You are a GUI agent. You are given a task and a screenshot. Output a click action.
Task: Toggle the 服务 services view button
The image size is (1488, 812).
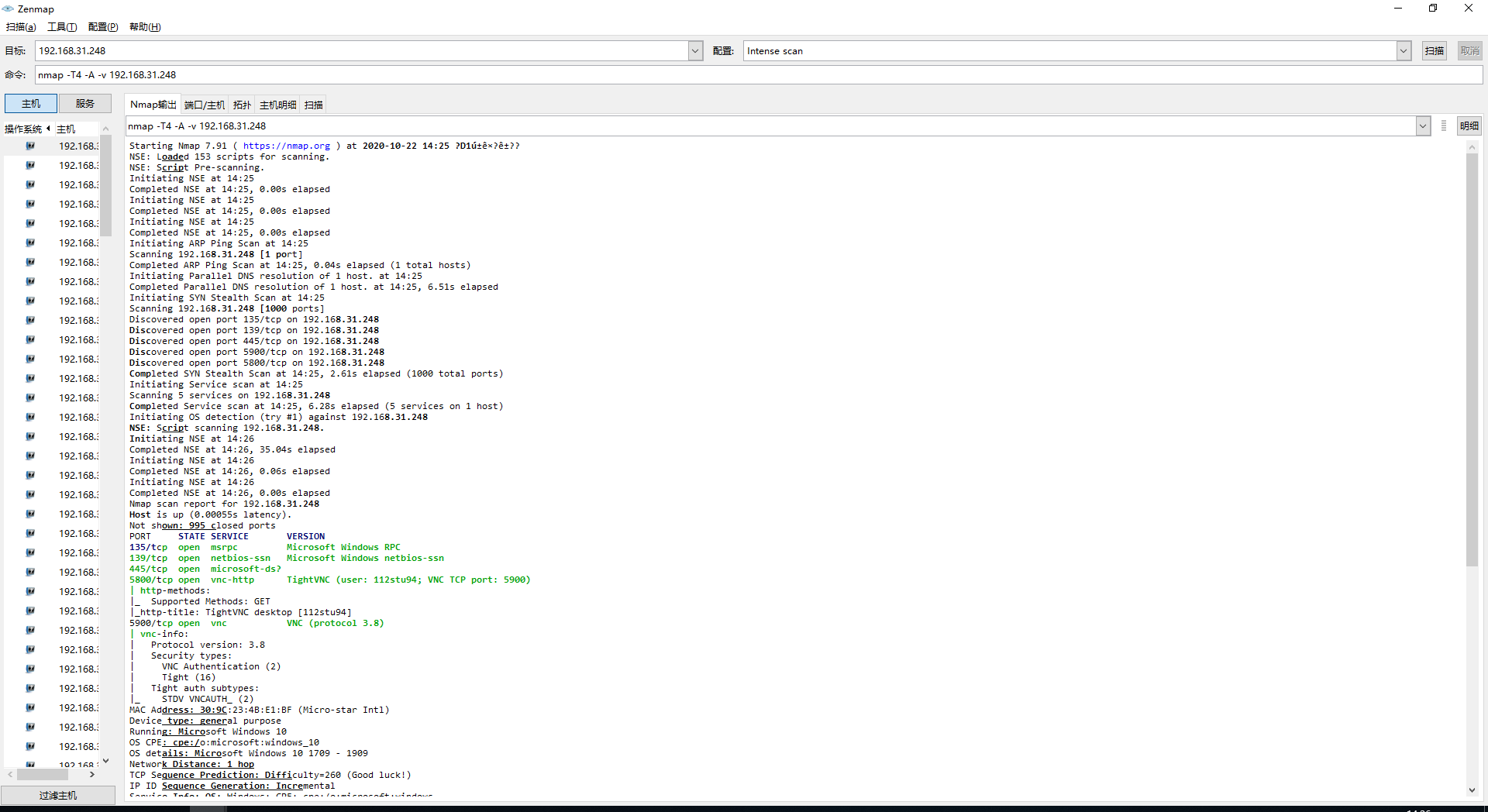tap(85, 104)
